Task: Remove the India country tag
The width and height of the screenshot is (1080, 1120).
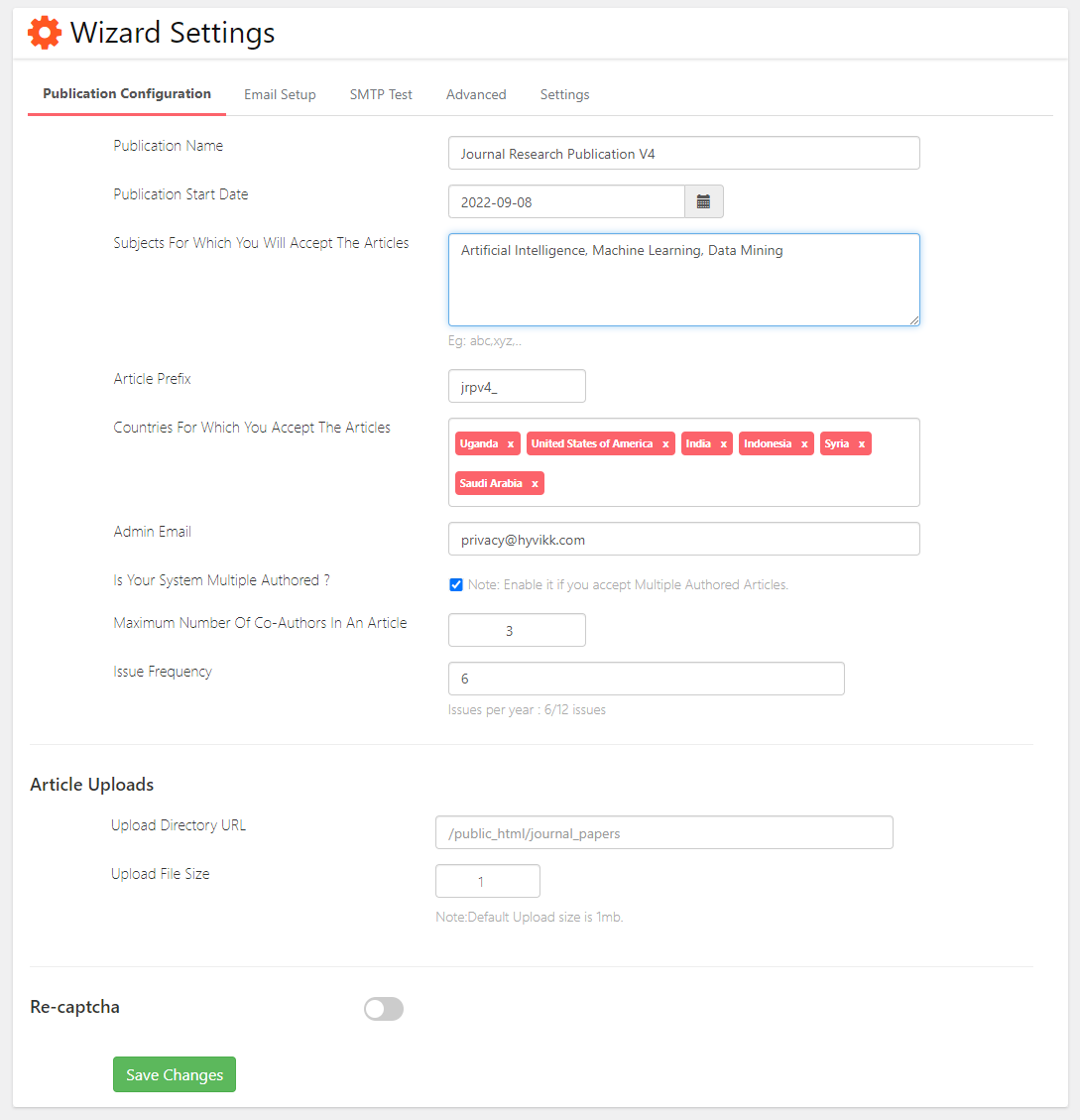Action: pyautogui.click(x=724, y=444)
